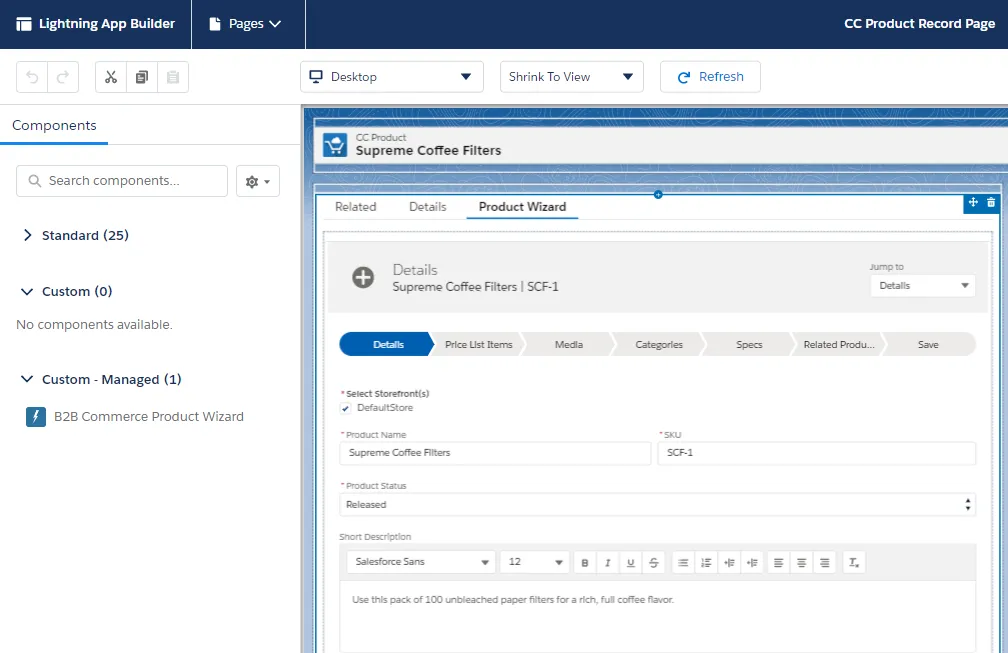Apply Italic formatting in Short Description
This screenshot has width=1008, height=653.
pos(608,562)
